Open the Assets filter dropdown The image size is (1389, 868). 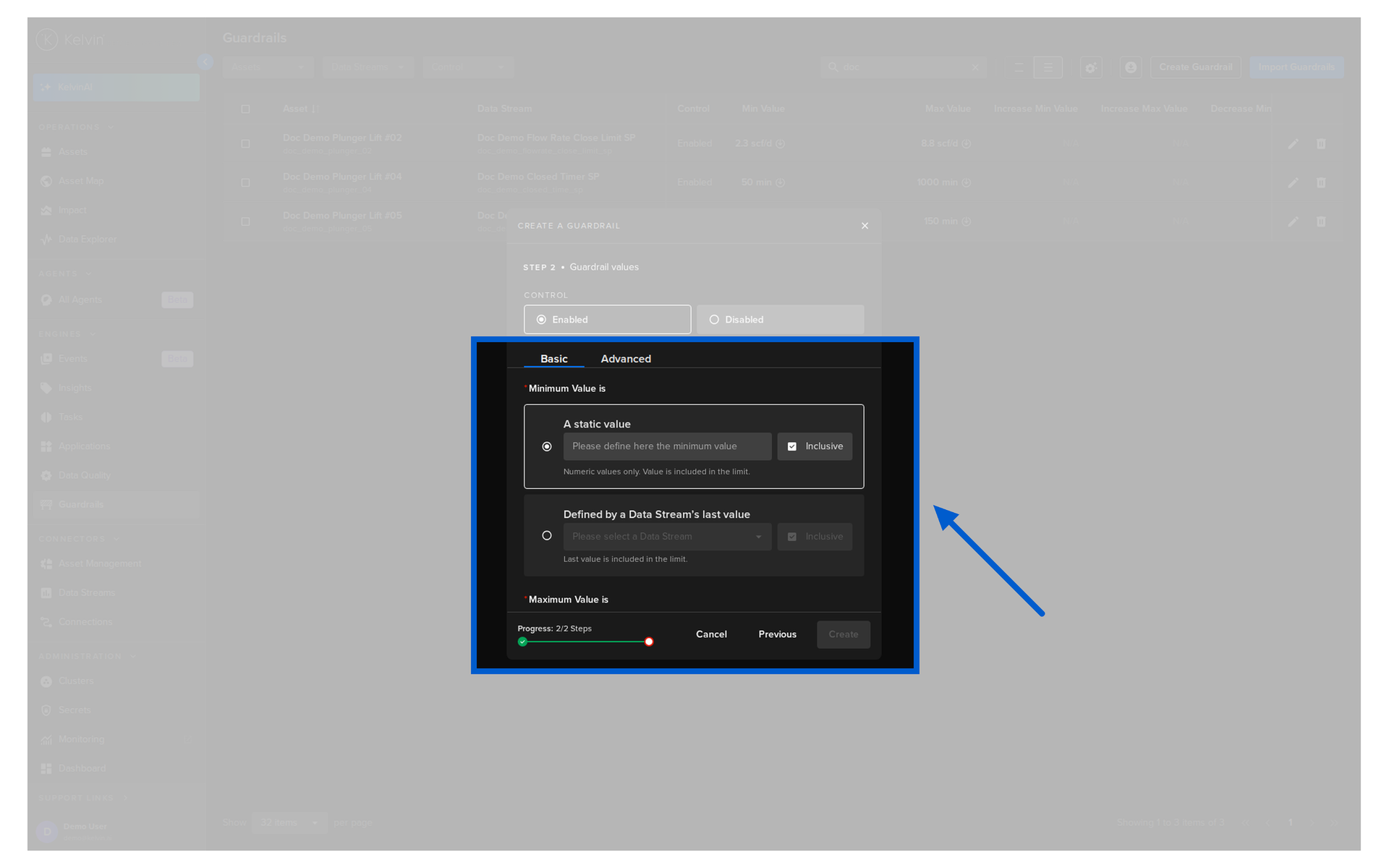tap(268, 67)
